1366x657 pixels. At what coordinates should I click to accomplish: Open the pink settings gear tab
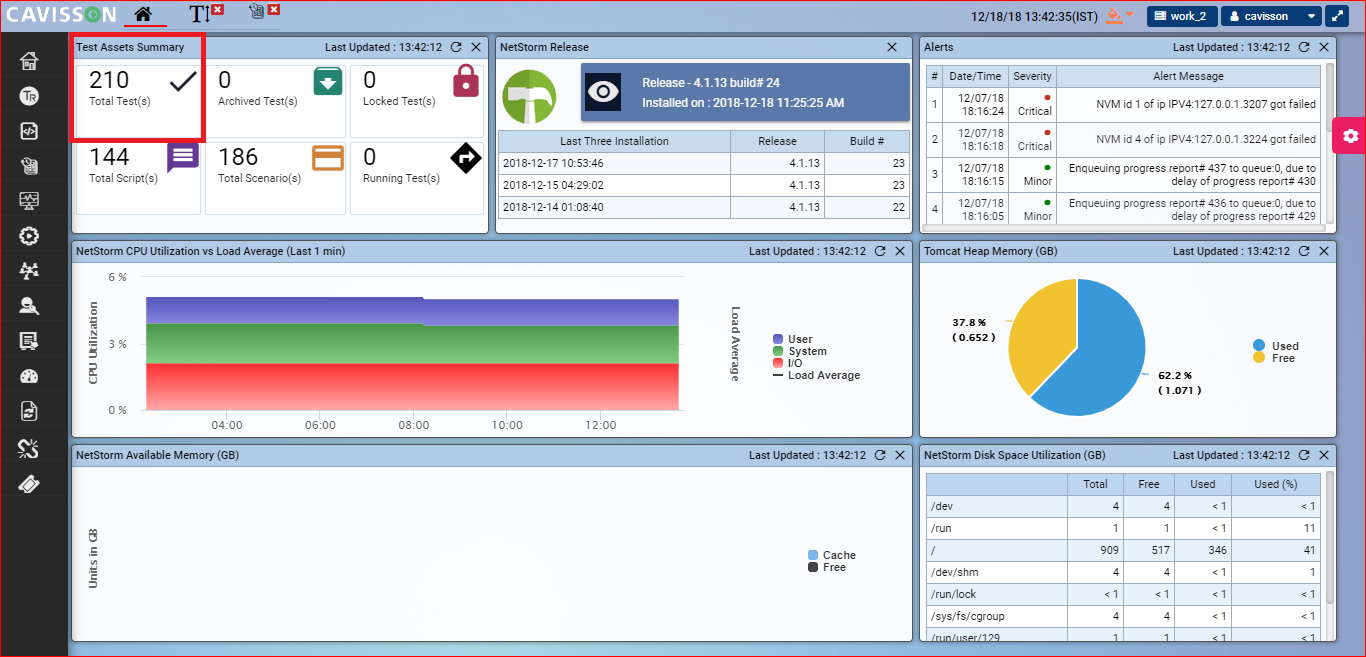(x=1350, y=136)
